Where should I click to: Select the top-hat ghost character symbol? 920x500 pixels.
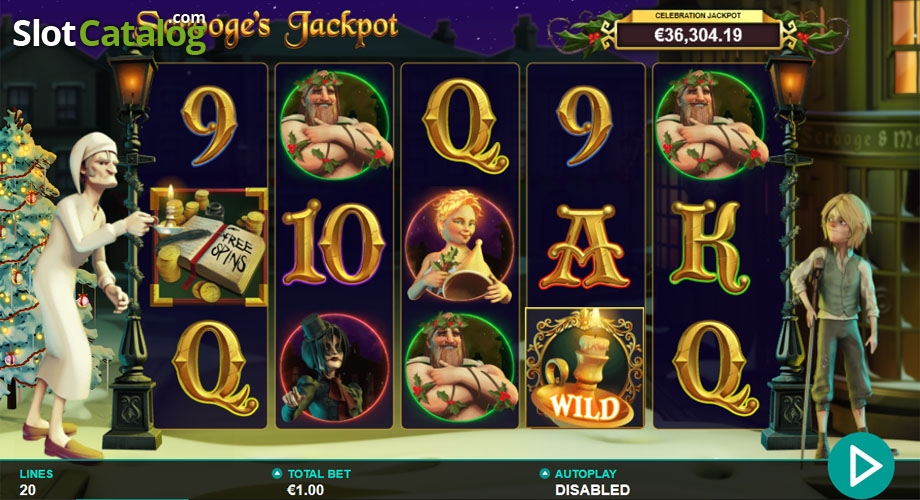tap(333, 367)
